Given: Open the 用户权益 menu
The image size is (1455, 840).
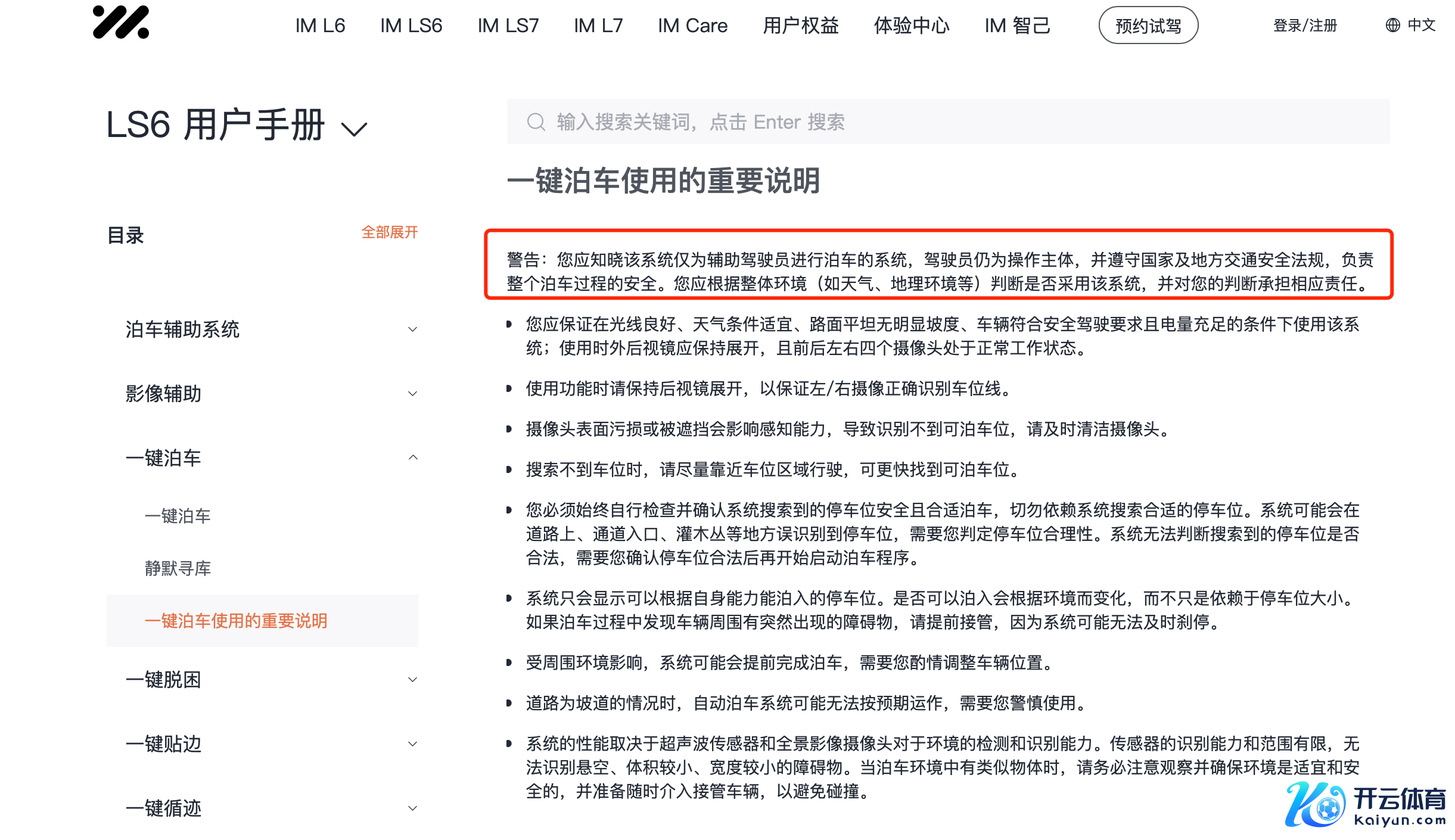Looking at the screenshot, I should pos(800,26).
